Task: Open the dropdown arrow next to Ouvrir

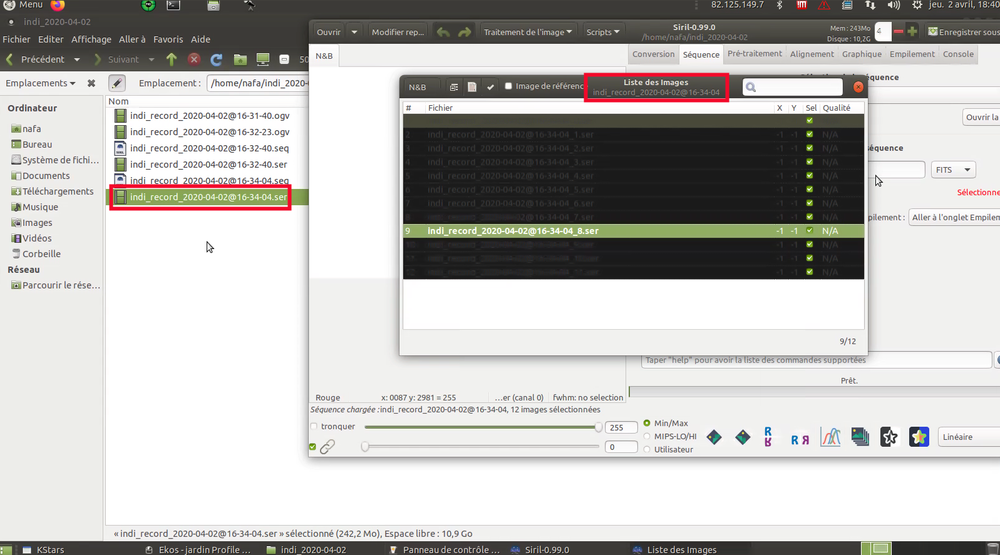Action: pyautogui.click(x=354, y=32)
